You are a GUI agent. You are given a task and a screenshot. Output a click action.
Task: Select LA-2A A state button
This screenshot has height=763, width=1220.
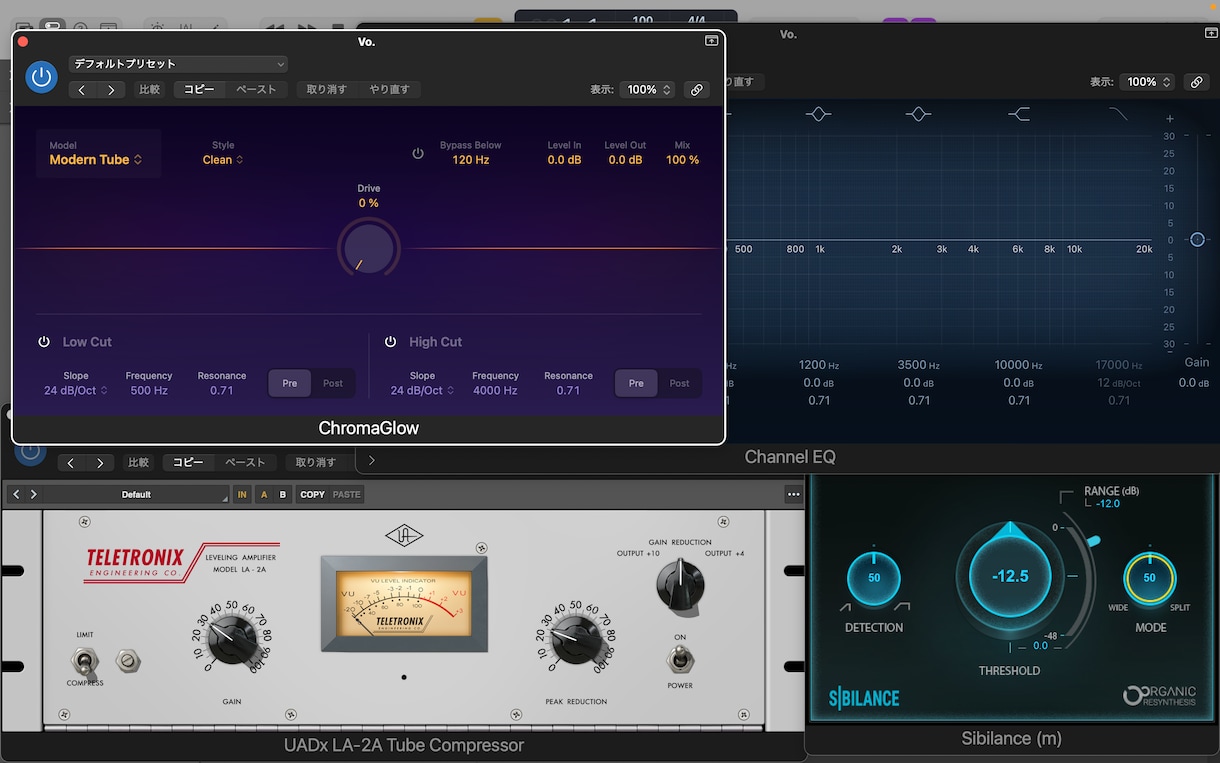click(x=264, y=494)
